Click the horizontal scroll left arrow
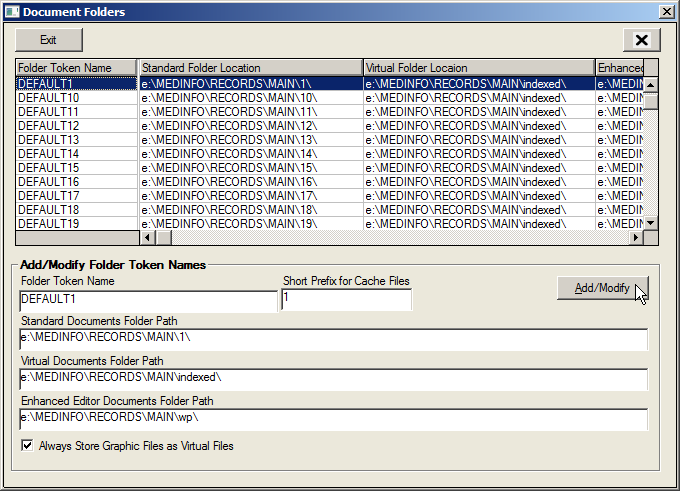 click(x=147, y=238)
